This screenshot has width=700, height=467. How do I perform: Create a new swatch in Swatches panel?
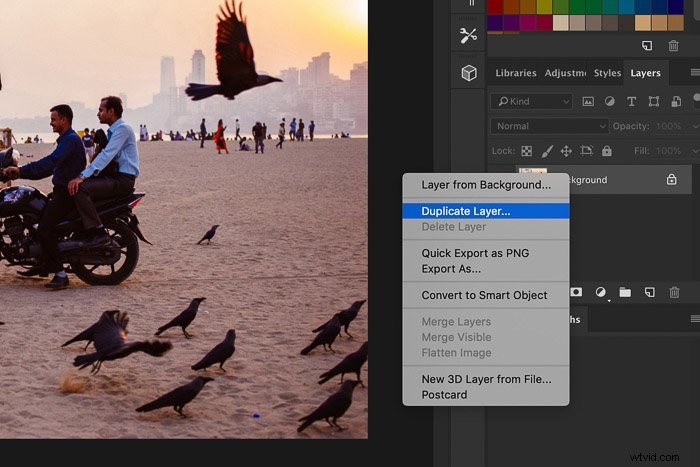click(647, 46)
